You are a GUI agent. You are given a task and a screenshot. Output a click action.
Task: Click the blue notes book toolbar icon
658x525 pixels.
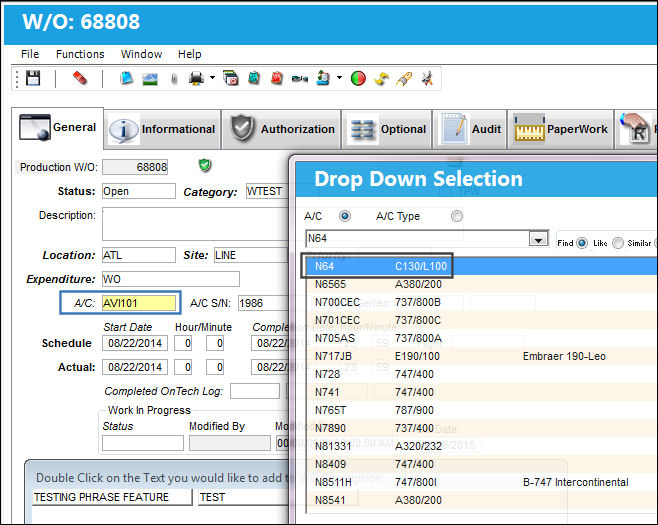click(x=126, y=78)
